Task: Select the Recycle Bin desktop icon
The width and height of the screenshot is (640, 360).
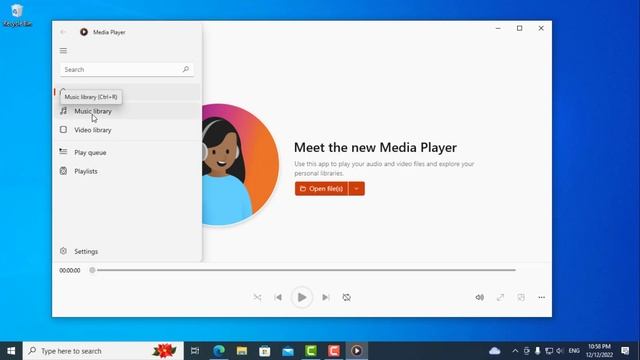Action: click(17, 15)
